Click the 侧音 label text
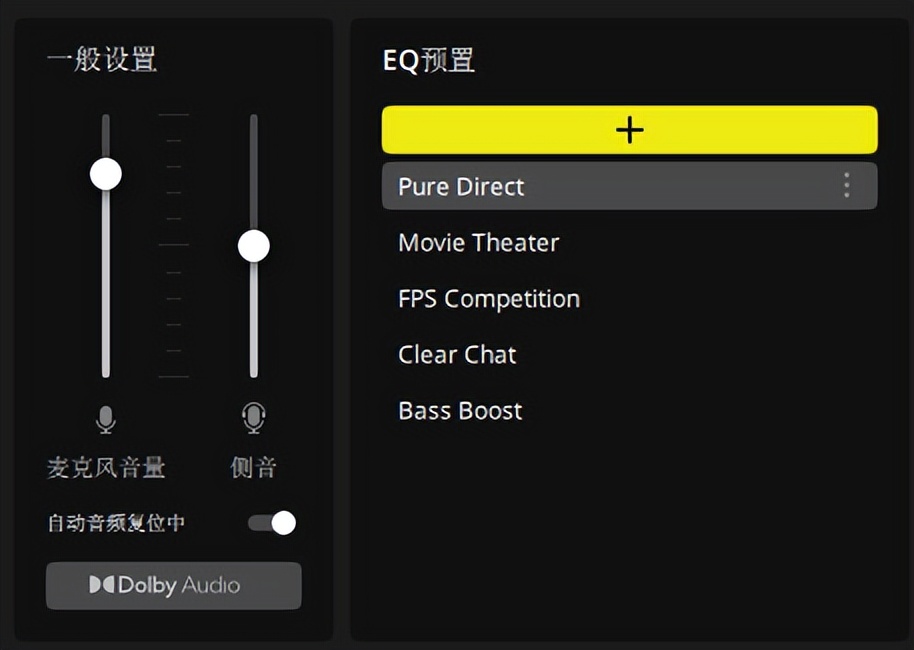 pos(254,467)
